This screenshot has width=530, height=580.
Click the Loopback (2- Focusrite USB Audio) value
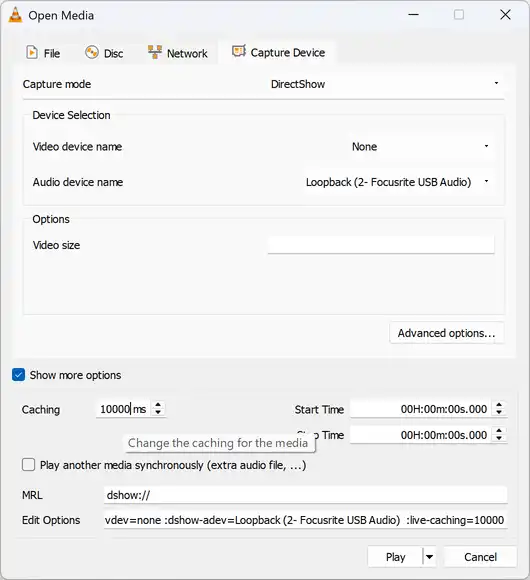[x=388, y=182]
